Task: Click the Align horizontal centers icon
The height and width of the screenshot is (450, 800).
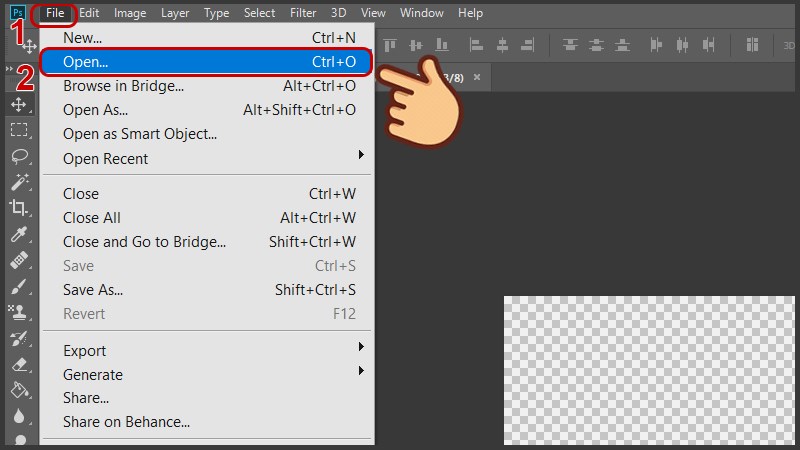Action: pos(502,45)
